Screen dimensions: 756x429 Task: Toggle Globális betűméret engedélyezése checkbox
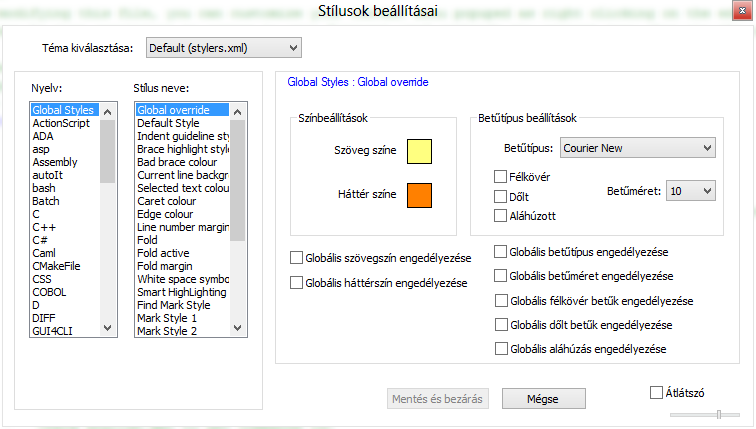501,275
